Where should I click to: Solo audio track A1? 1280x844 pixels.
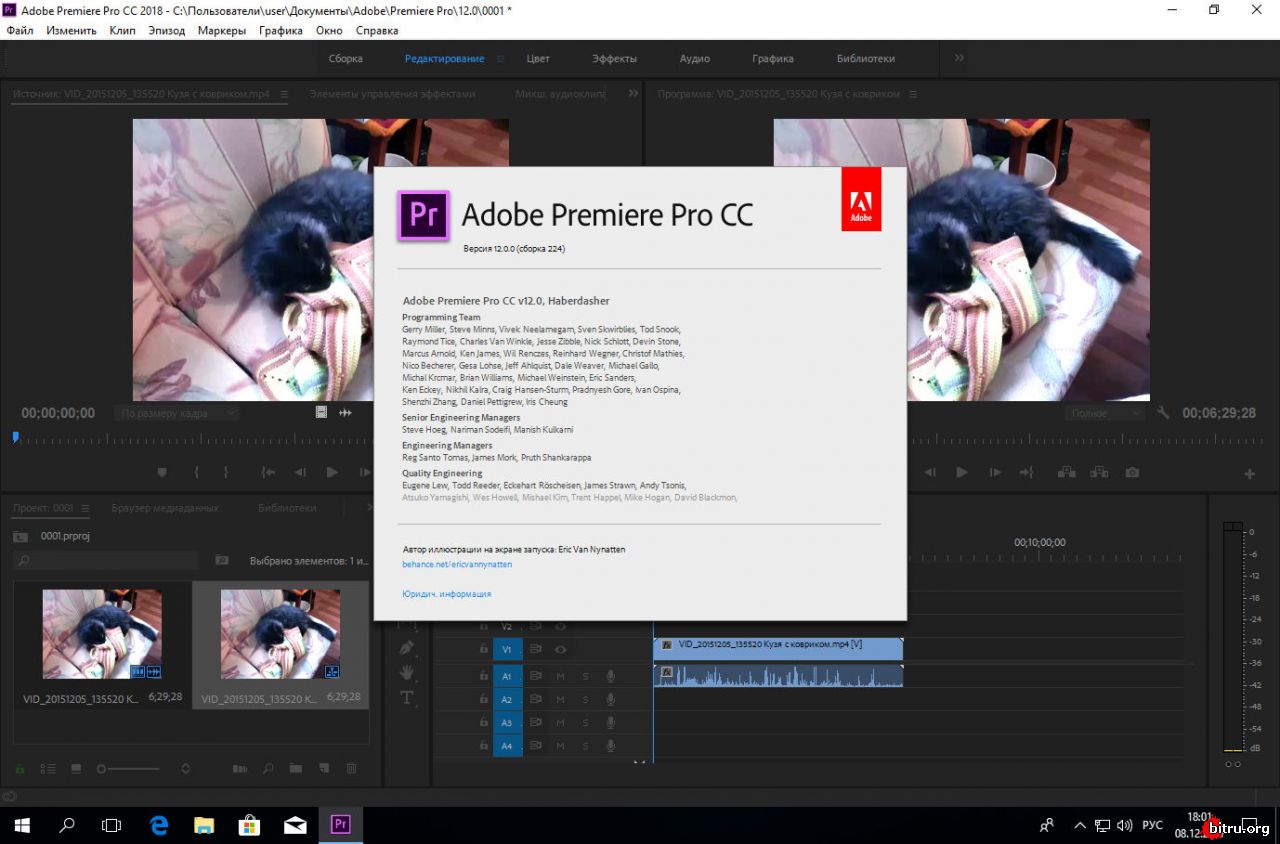click(x=586, y=676)
